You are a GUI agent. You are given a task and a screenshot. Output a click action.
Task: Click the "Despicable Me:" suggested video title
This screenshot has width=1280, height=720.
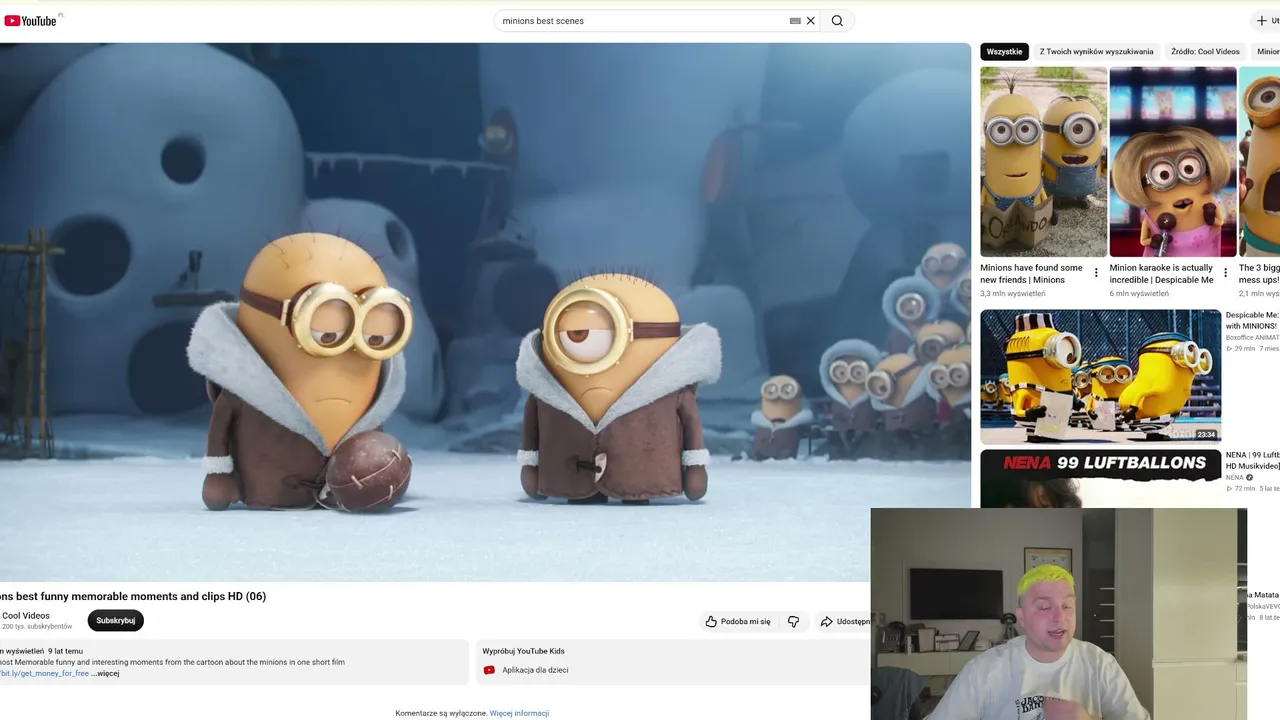coord(1252,320)
